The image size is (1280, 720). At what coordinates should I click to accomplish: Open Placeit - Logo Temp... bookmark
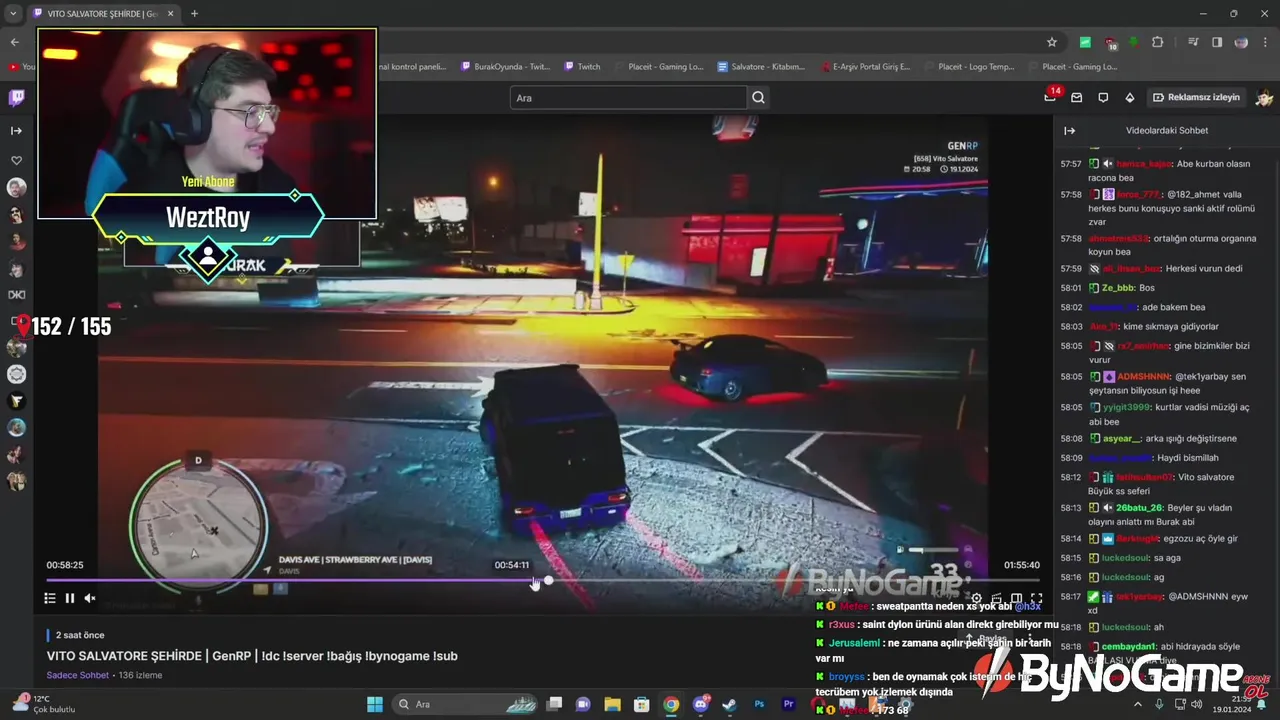[x=969, y=67]
